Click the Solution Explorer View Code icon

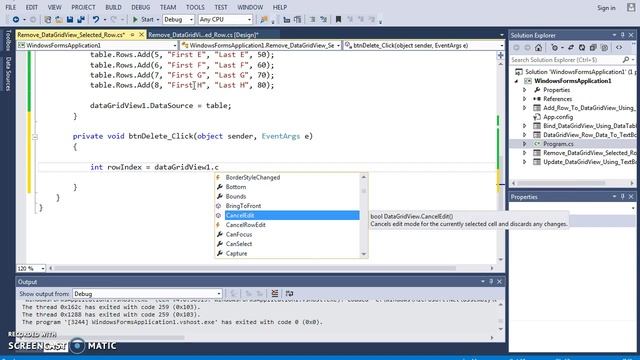(x=619, y=48)
